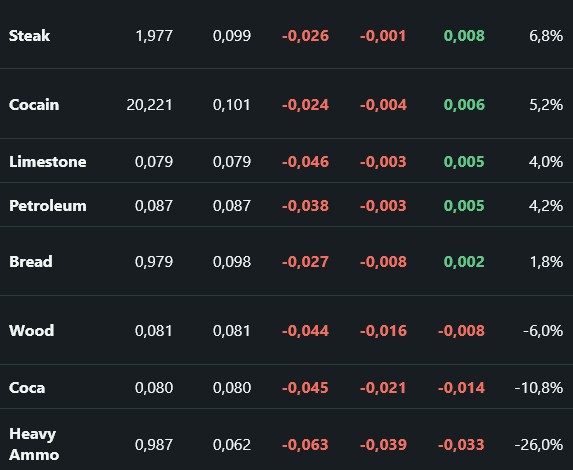Screen dimensions: 573x470
Task: Select Petroleum in the table
Action: 48,205
